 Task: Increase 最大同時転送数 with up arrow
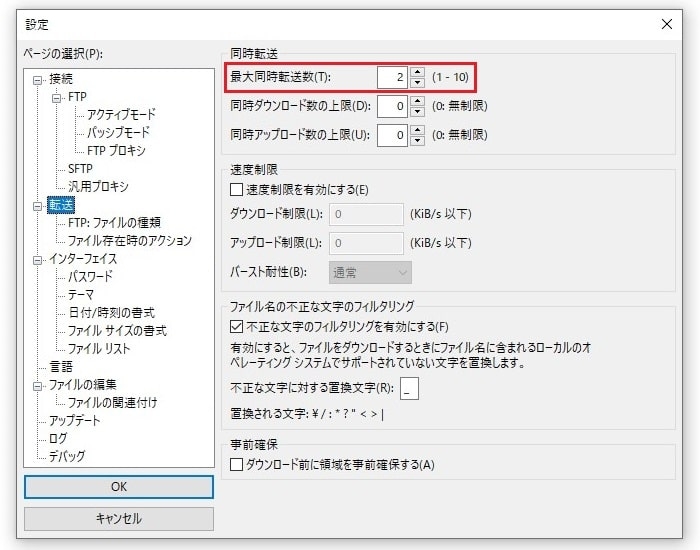(418, 72)
